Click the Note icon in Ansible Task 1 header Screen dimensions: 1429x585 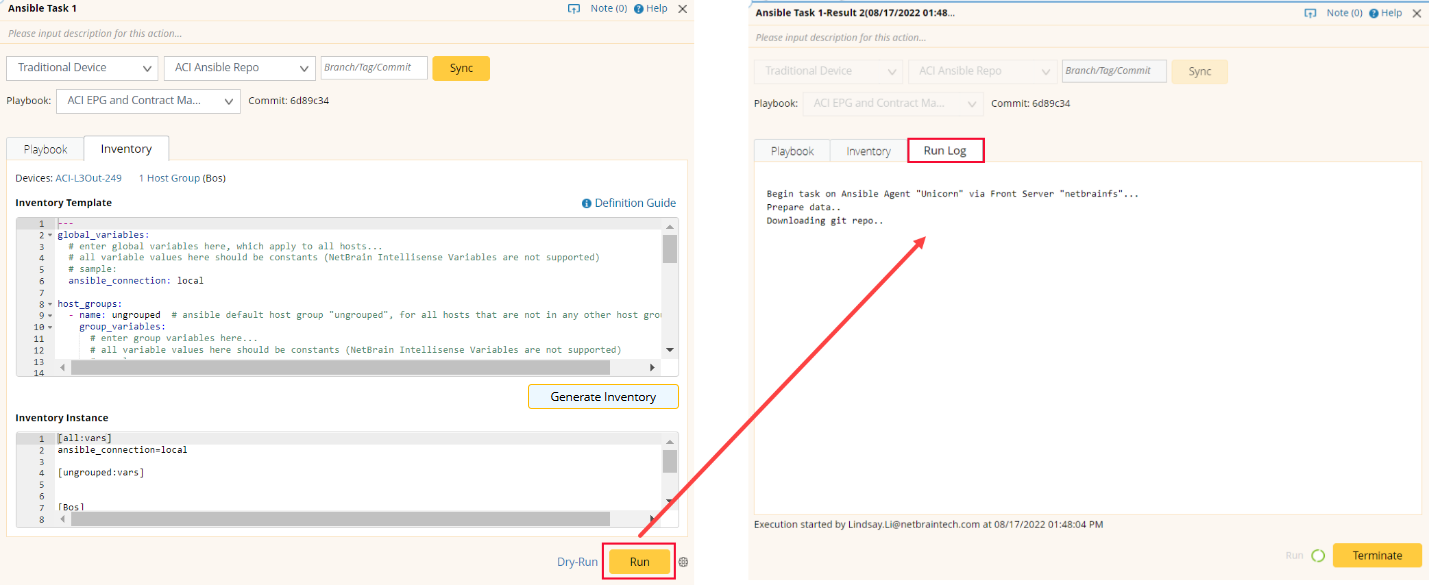574,8
